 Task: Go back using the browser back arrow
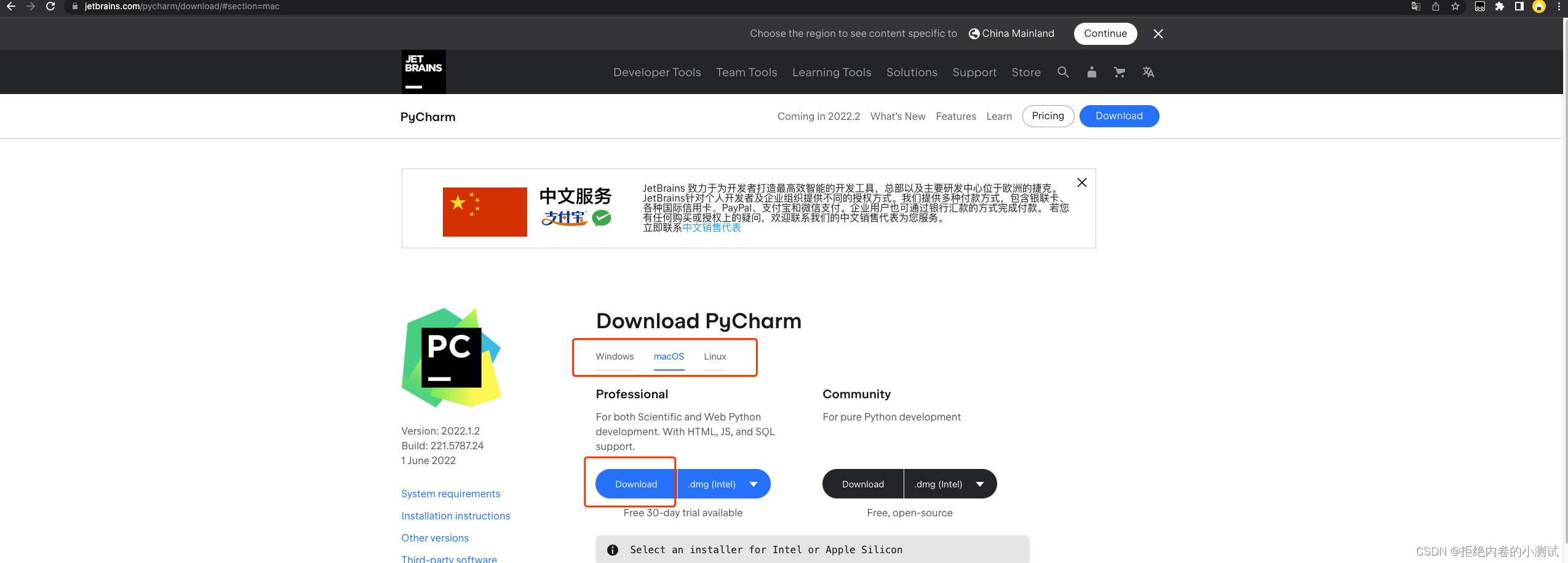pyautogui.click(x=10, y=6)
